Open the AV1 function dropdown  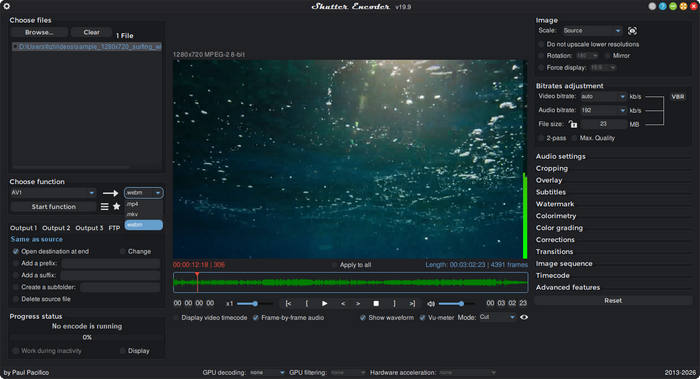click(x=53, y=193)
